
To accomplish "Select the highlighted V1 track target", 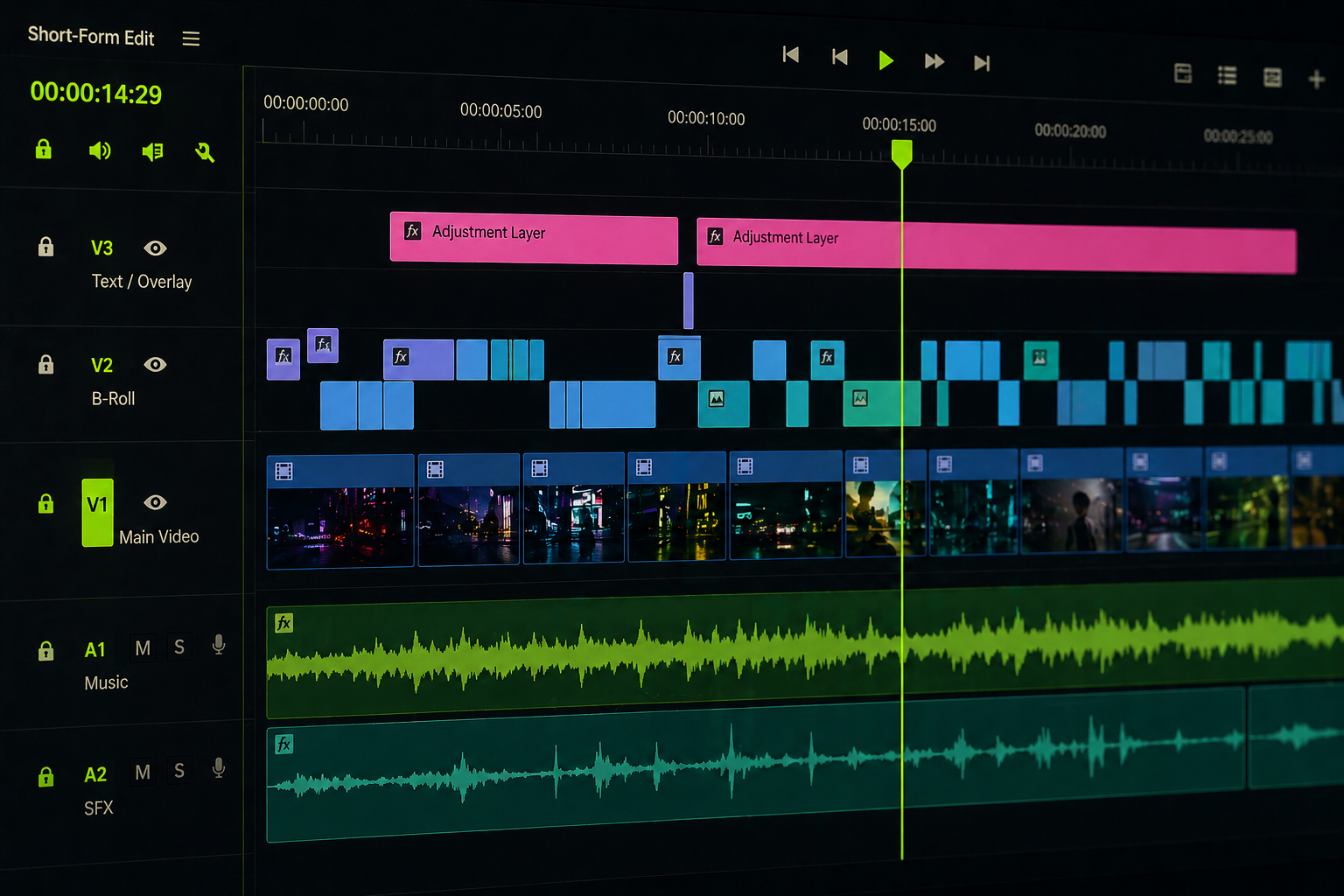I will [x=97, y=512].
